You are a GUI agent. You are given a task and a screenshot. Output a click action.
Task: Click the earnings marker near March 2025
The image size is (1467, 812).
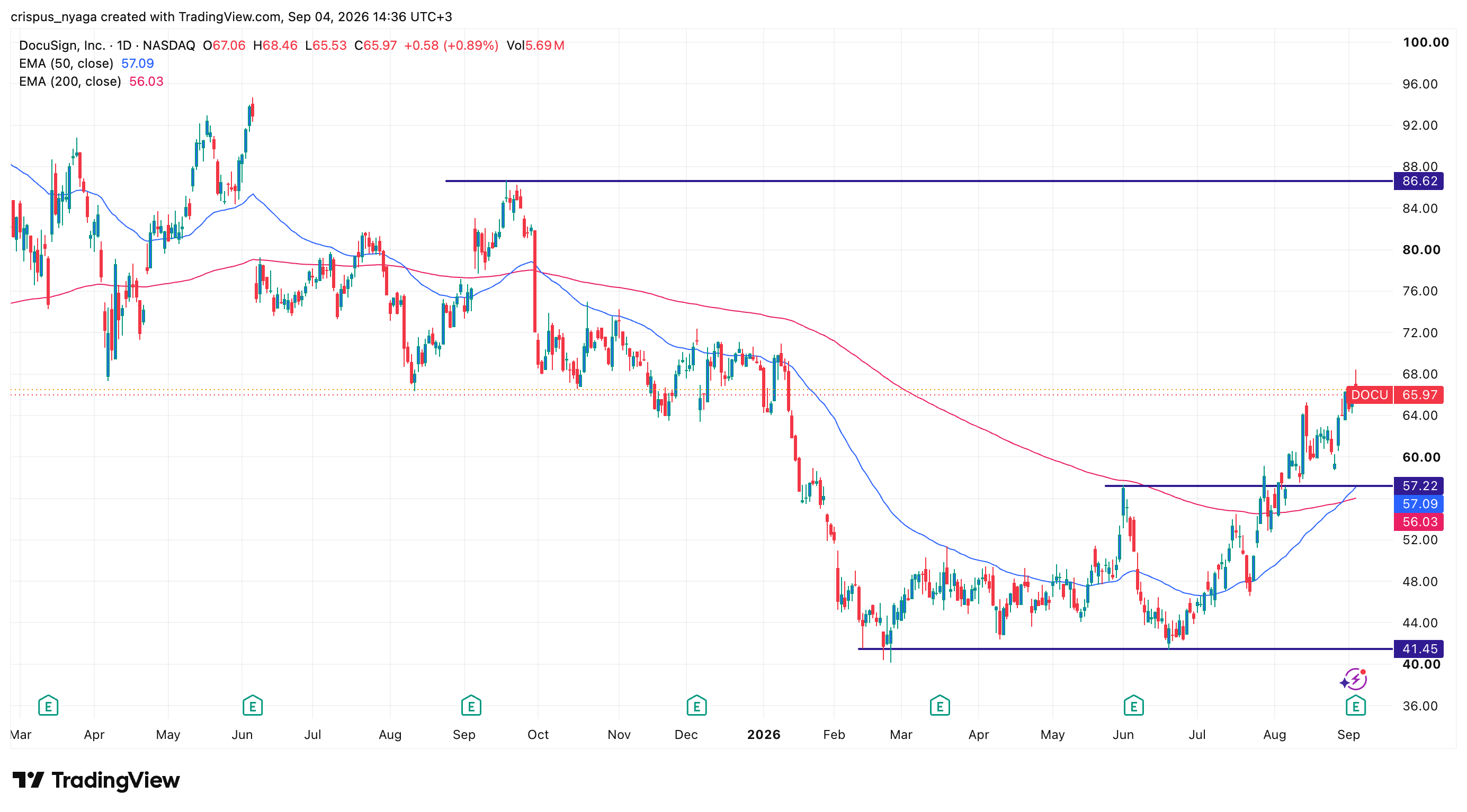click(48, 706)
